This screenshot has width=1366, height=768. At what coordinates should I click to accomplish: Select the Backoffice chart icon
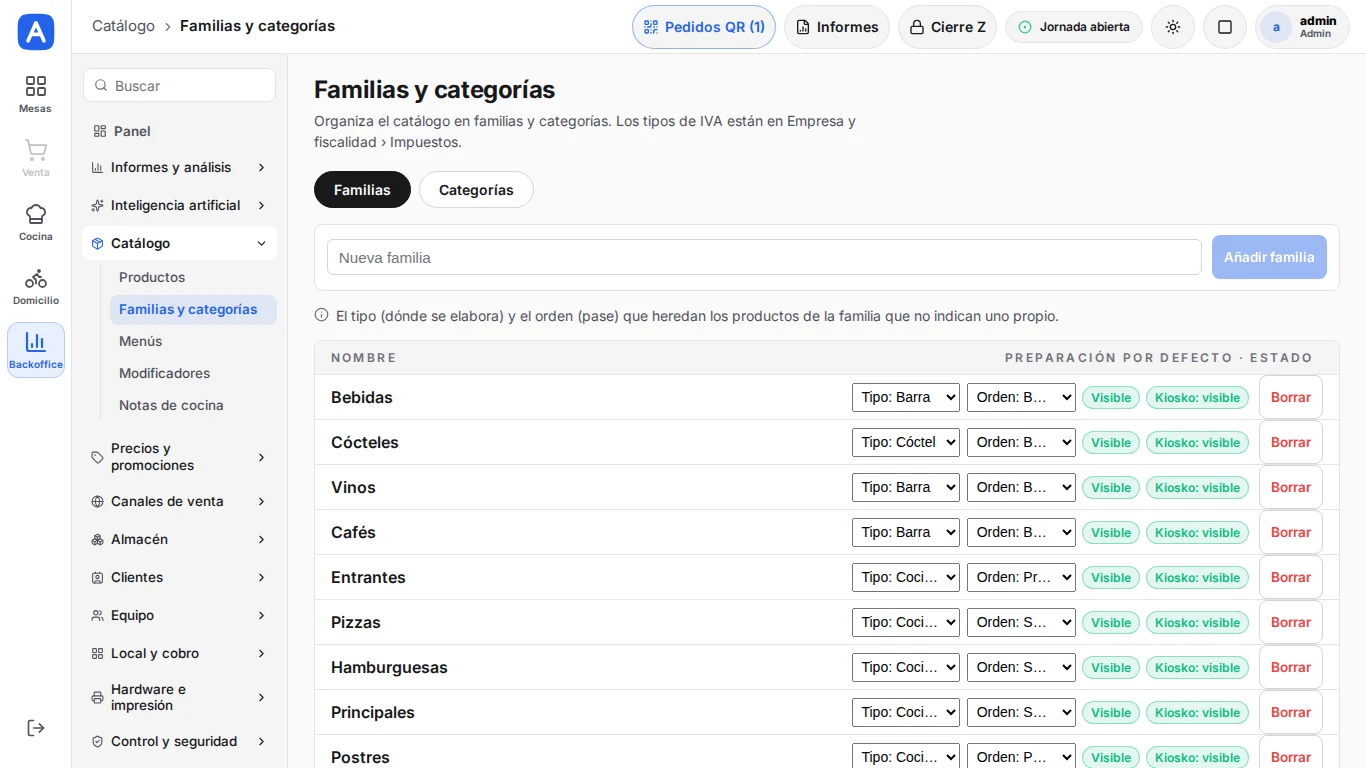click(x=36, y=350)
